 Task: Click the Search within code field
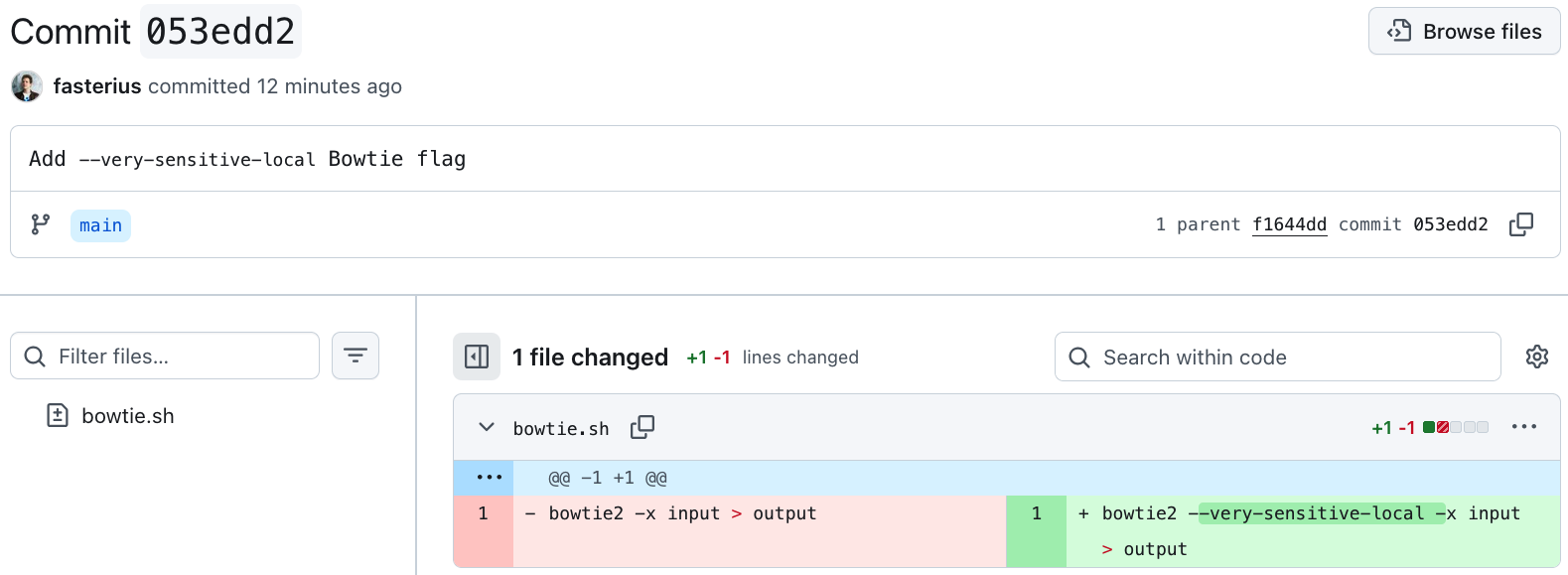tap(1291, 358)
